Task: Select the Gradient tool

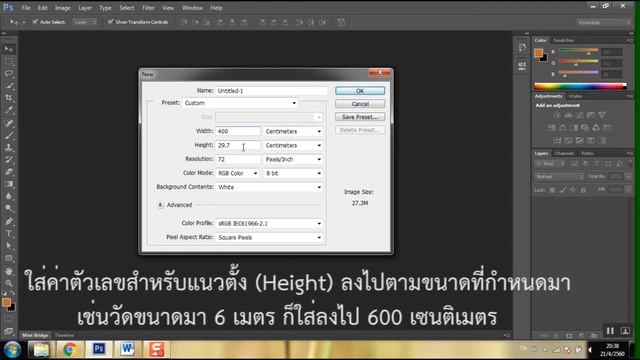Action: pyautogui.click(x=9, y=184)
